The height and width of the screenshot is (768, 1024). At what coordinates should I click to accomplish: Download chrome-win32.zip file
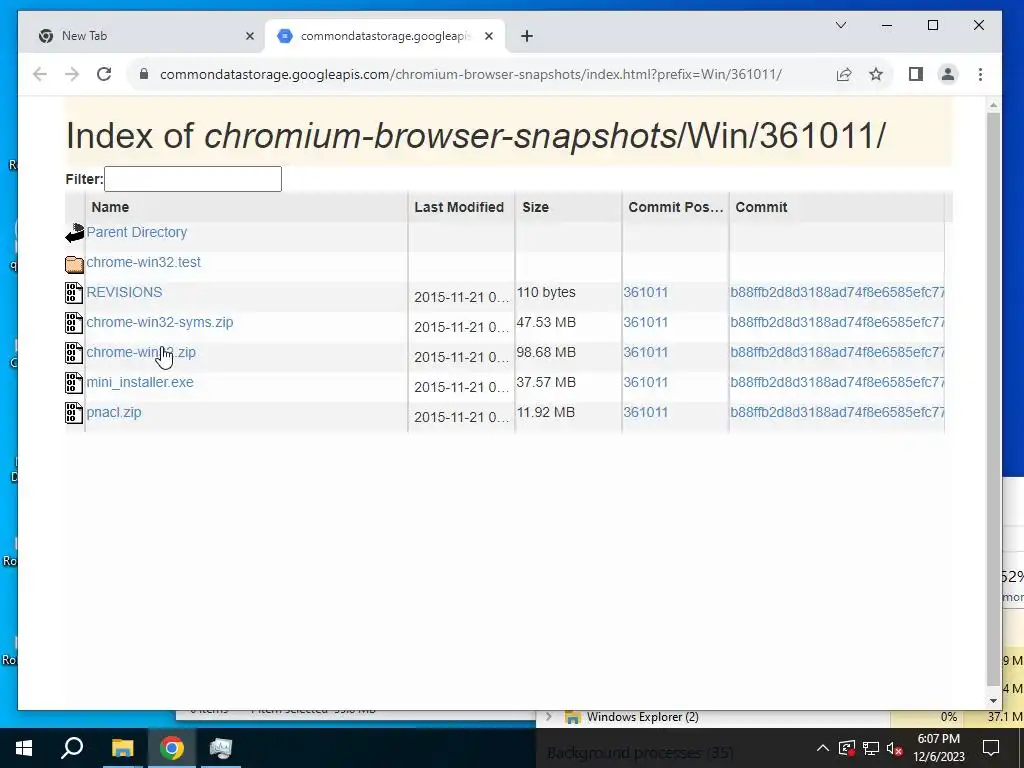pos(141,353)
